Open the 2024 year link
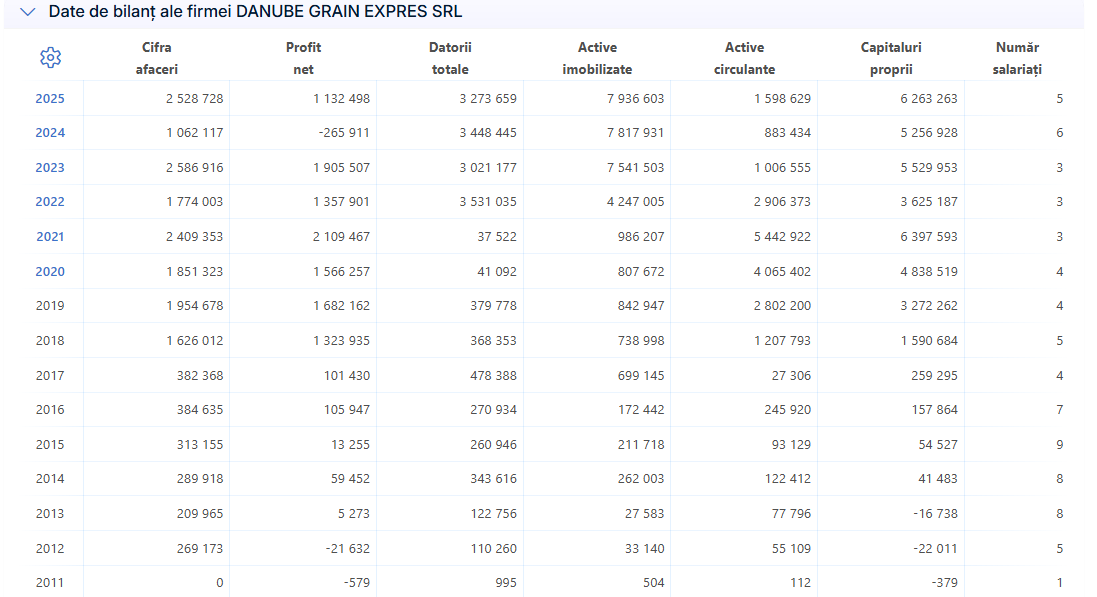 click(50, 133)
